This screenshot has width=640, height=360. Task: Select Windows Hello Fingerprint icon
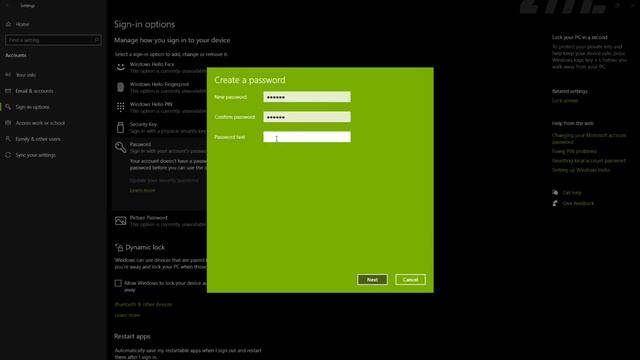[x=120, y=87]
